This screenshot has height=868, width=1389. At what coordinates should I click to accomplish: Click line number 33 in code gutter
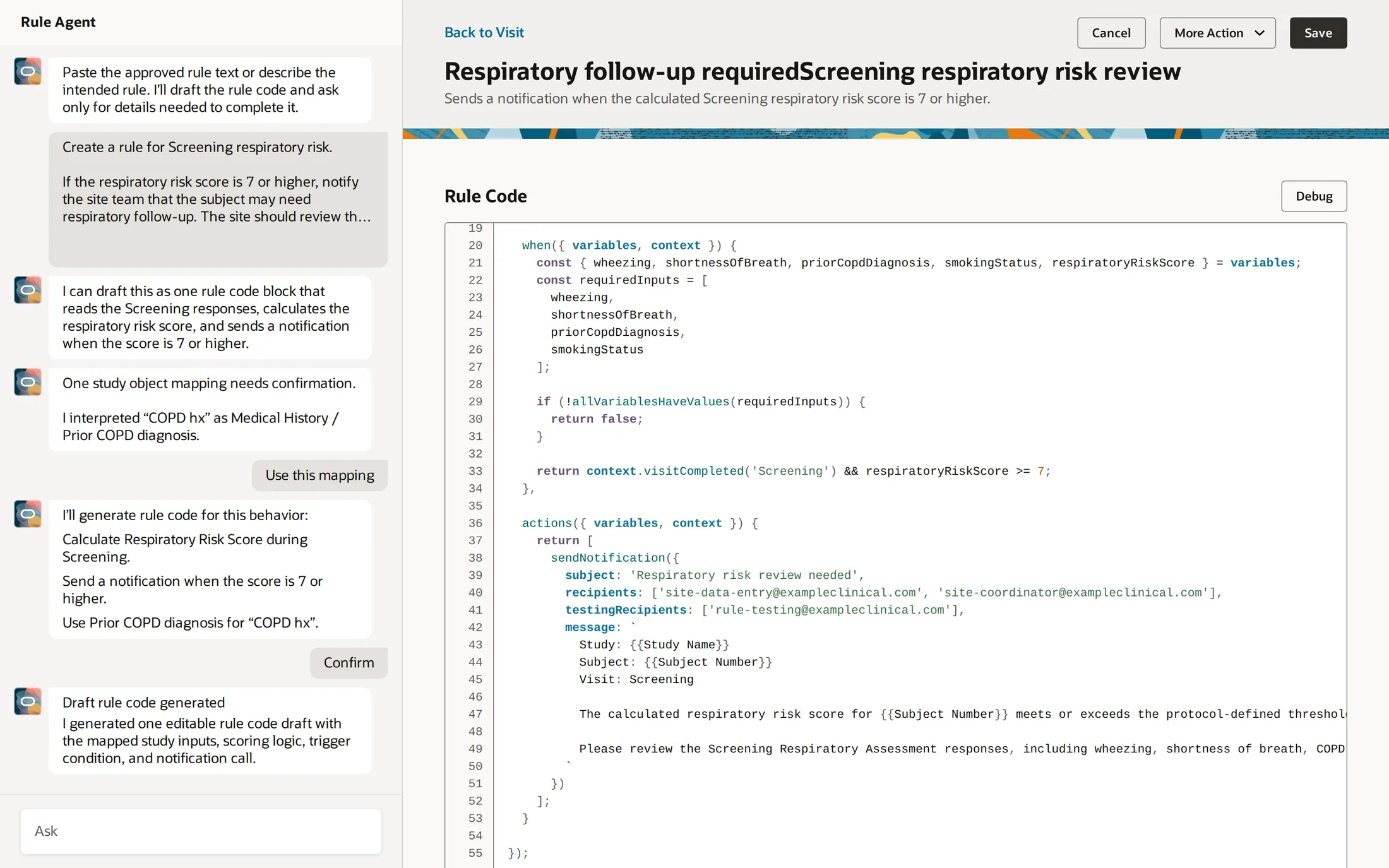click(475, 471)
